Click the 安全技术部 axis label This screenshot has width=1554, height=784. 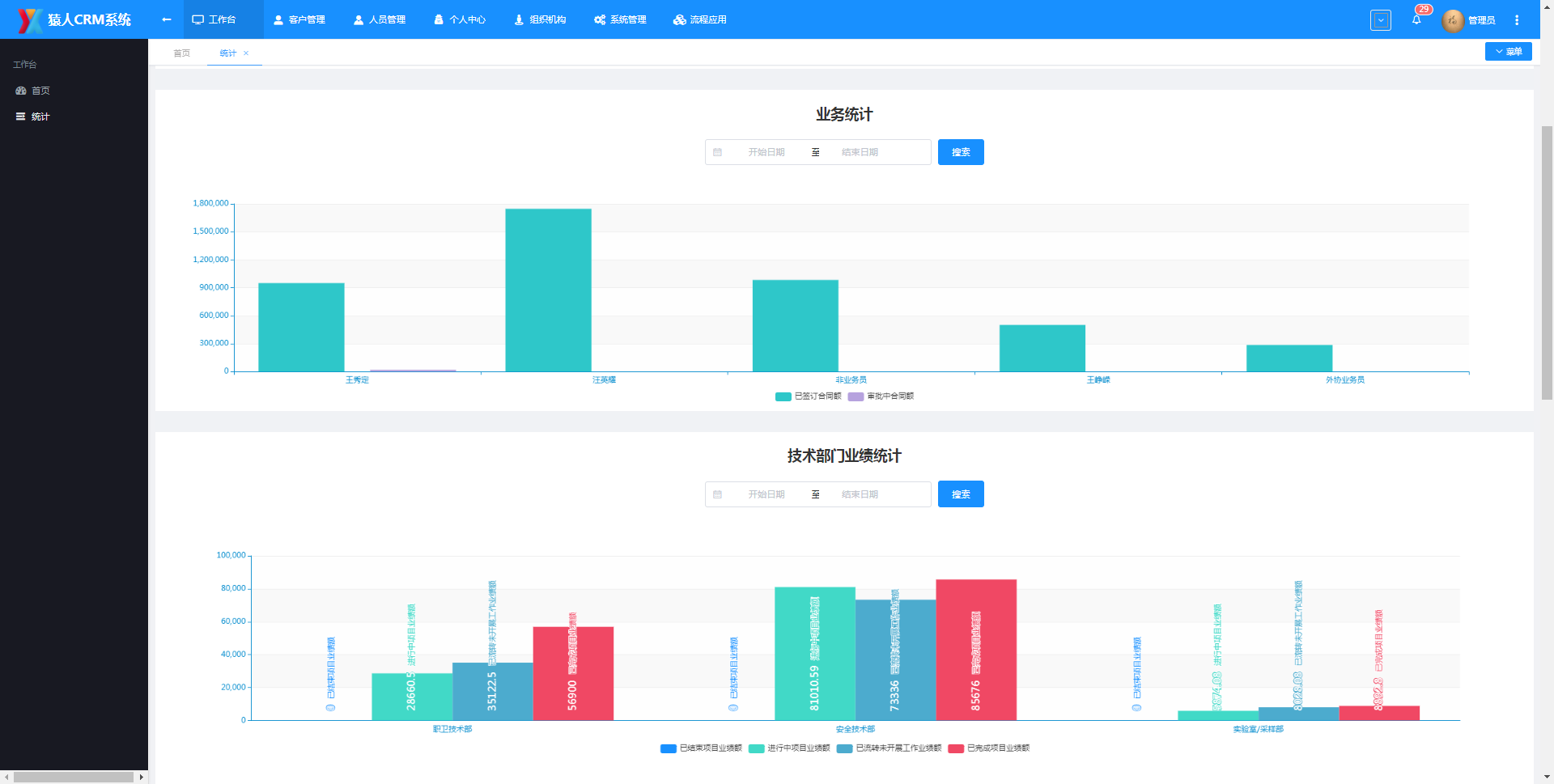click(x=856, y=730)
